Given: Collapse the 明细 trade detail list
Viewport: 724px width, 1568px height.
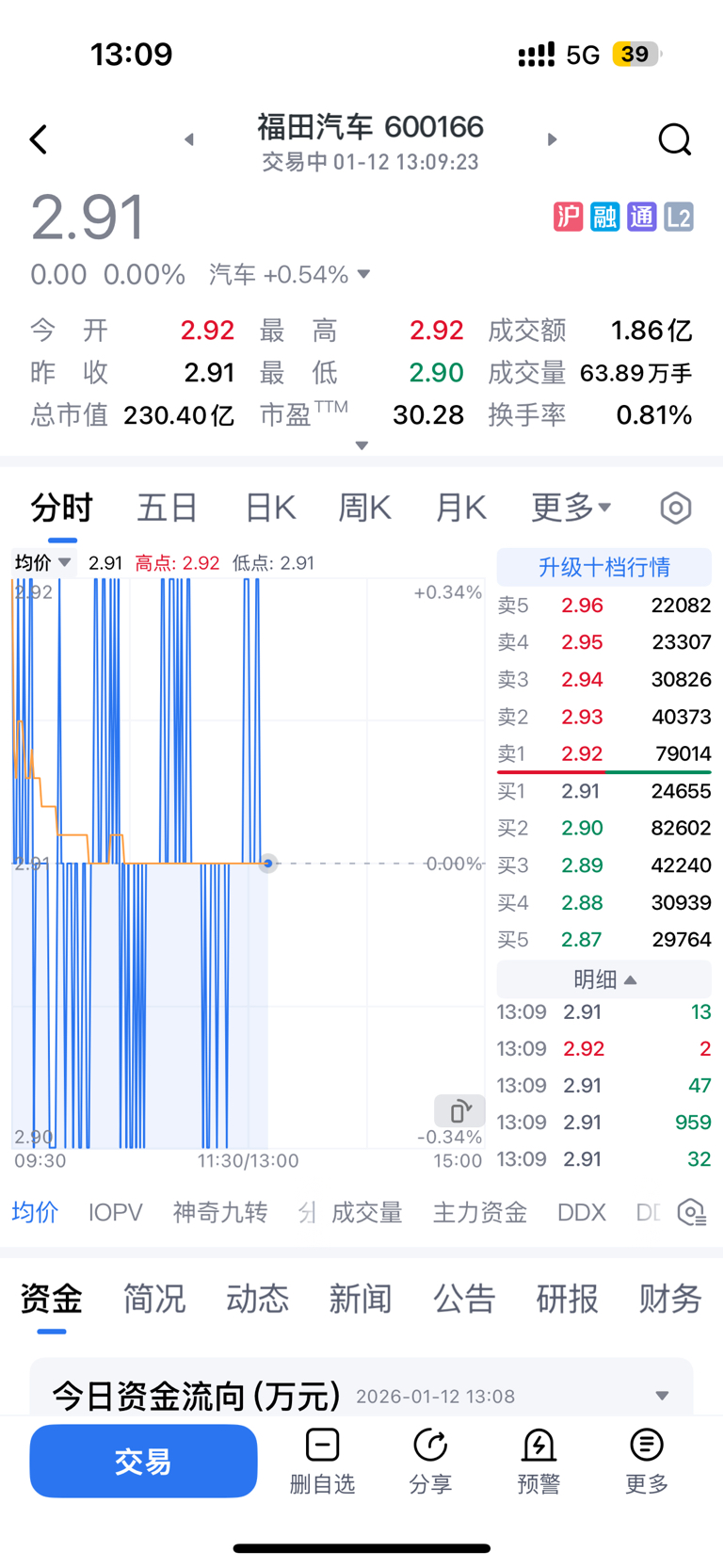Looking at the screenshot, I should click(x=604, y=980).
